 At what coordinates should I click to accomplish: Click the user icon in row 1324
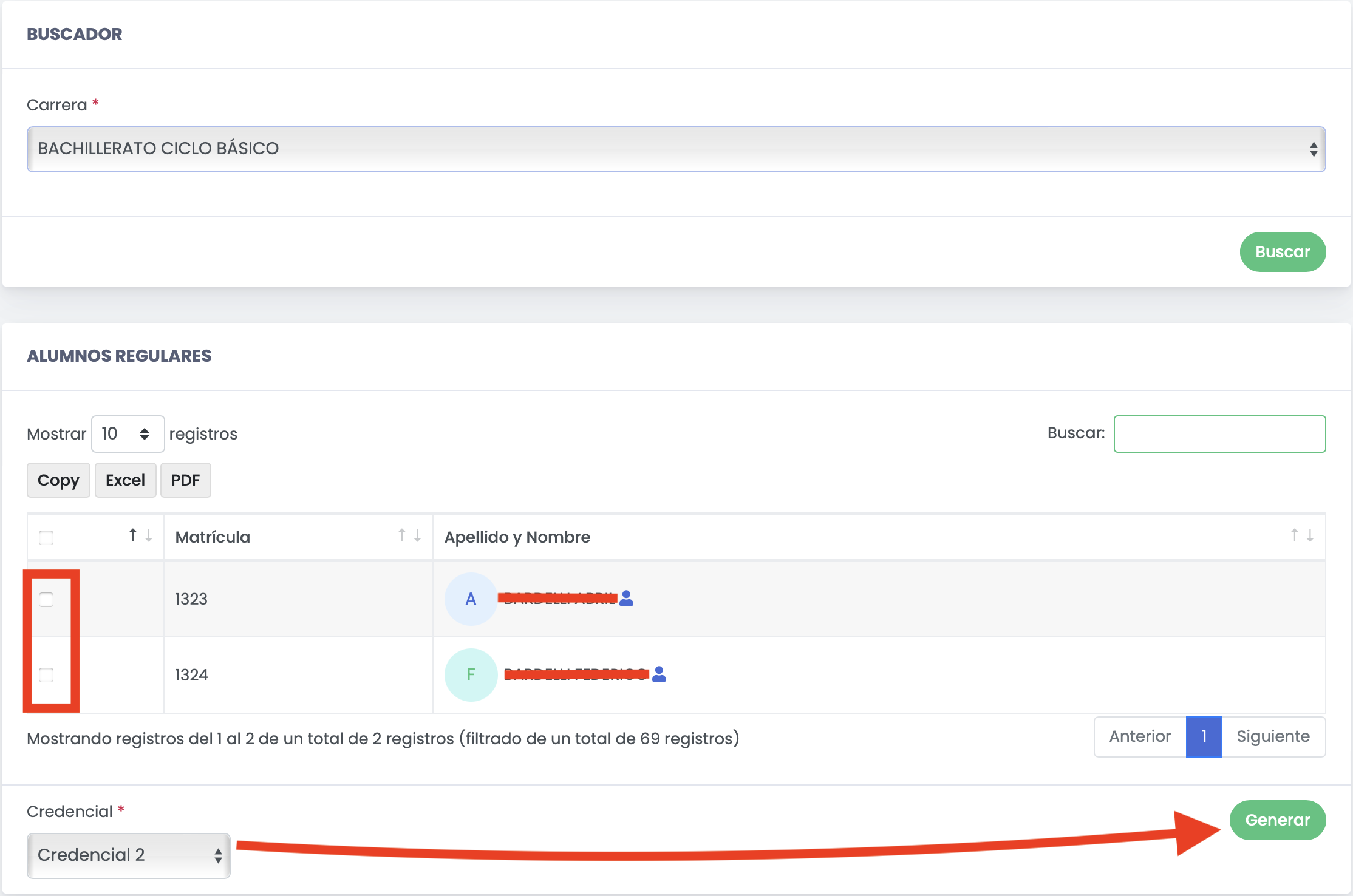point(659,674)
